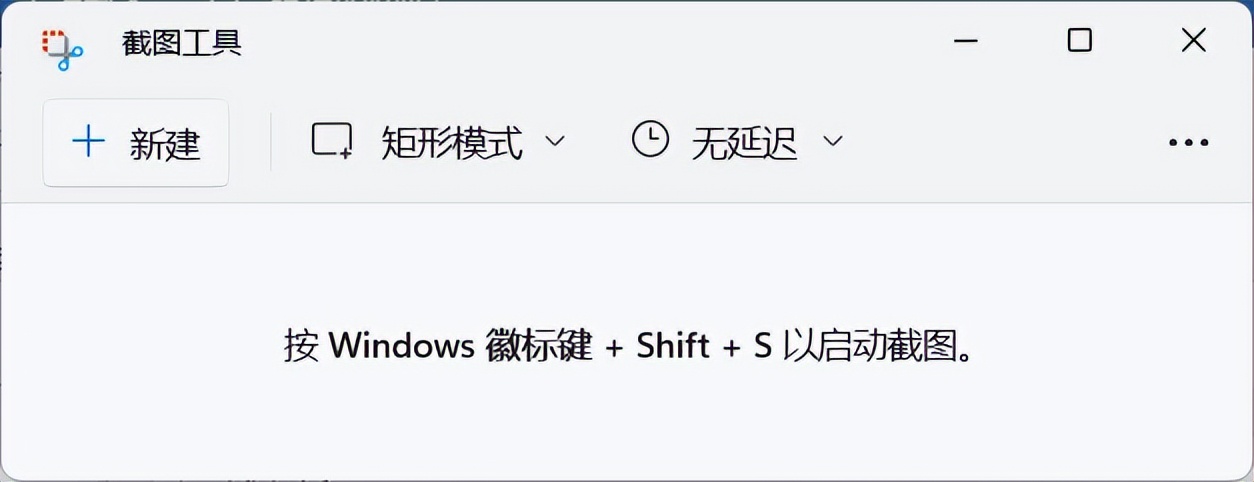Close the Snipping Tool window
Screen dimensions: 1254x482
[1193, 40]
